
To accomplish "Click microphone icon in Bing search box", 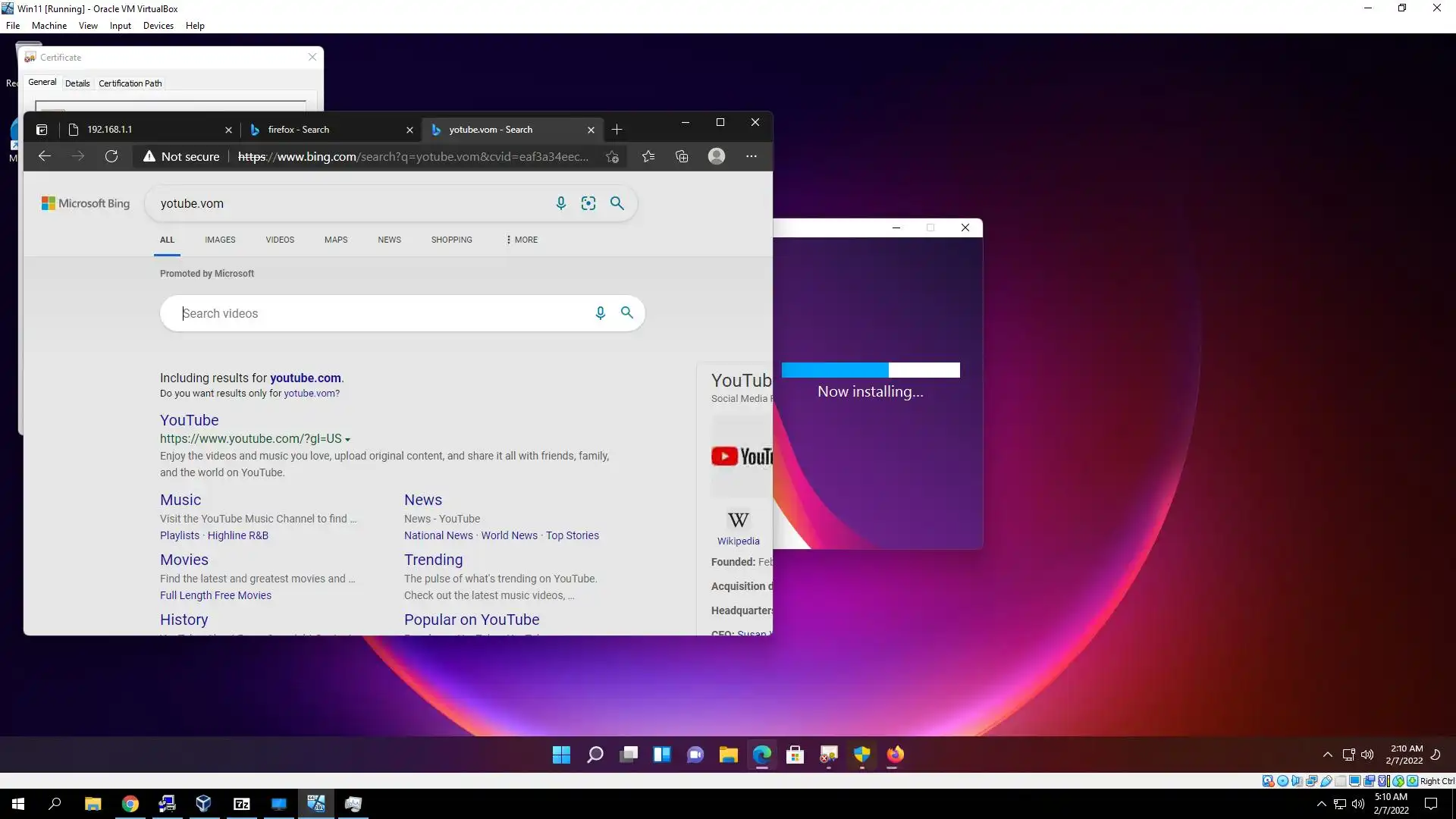I will (560, 203).
